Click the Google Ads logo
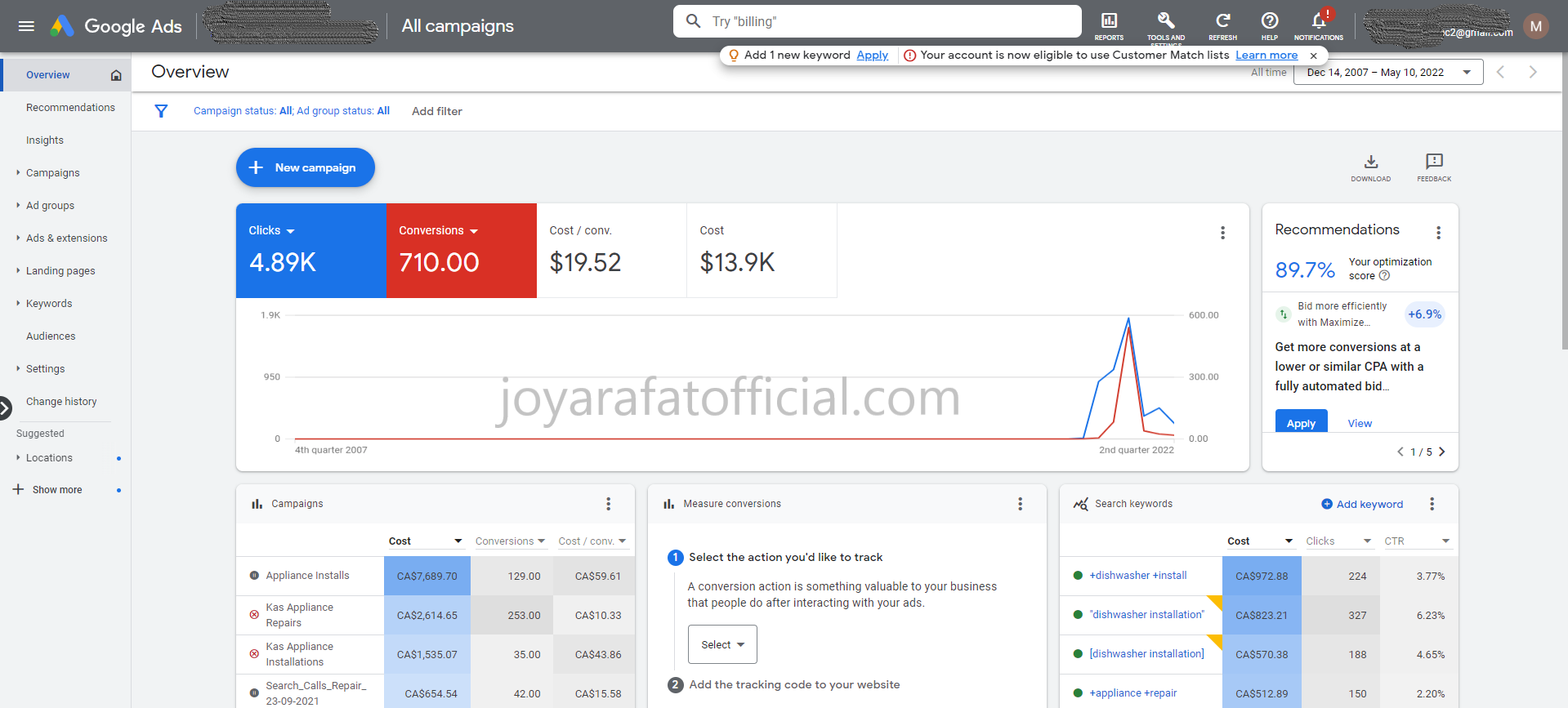This screenshot has height=708, width=1568. tap(116, 26)
